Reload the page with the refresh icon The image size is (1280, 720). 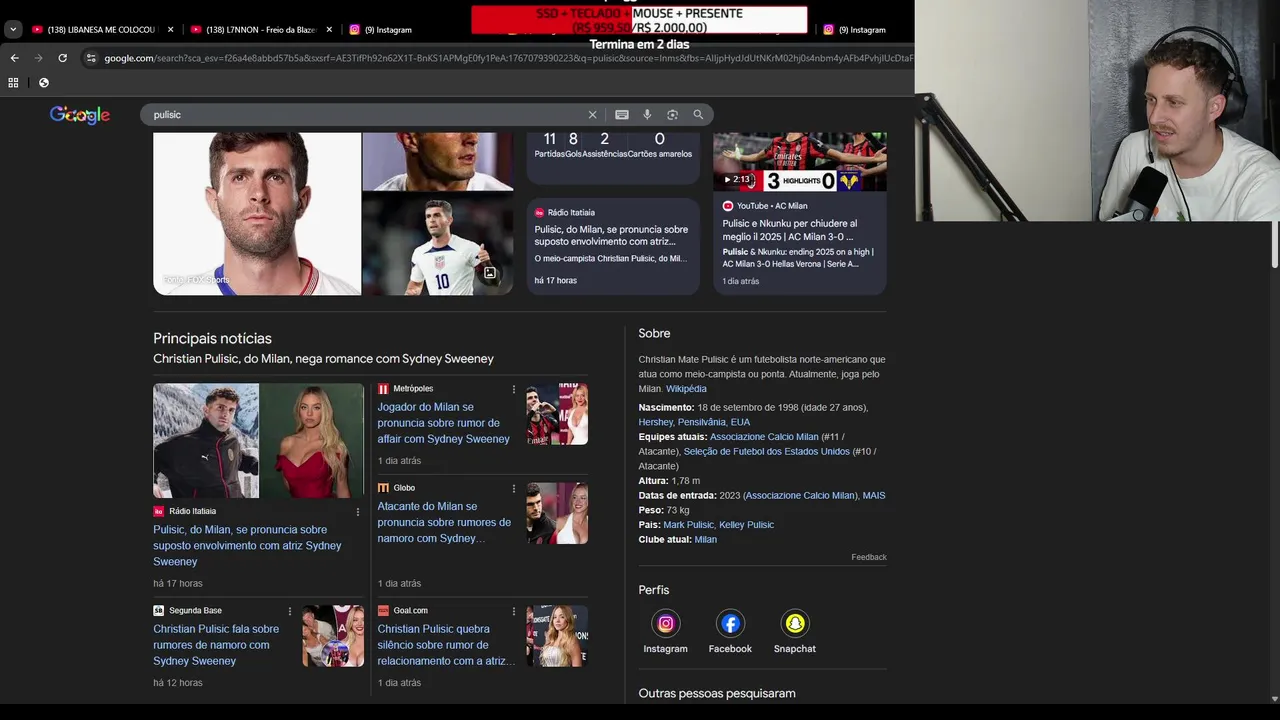click(x=63, y=58)
